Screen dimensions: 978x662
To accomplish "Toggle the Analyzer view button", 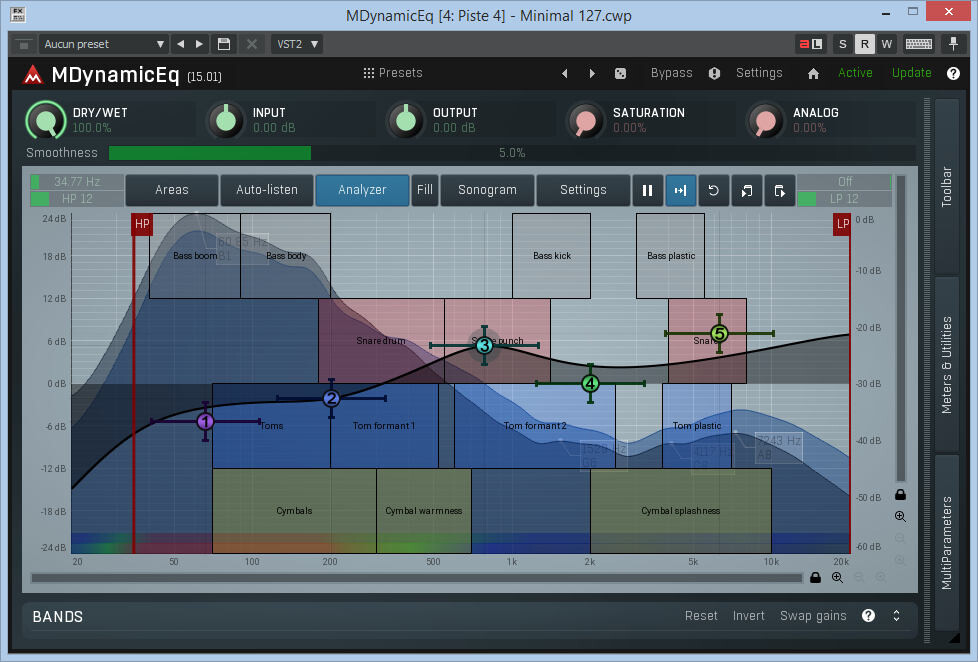I will coord(362,190).
